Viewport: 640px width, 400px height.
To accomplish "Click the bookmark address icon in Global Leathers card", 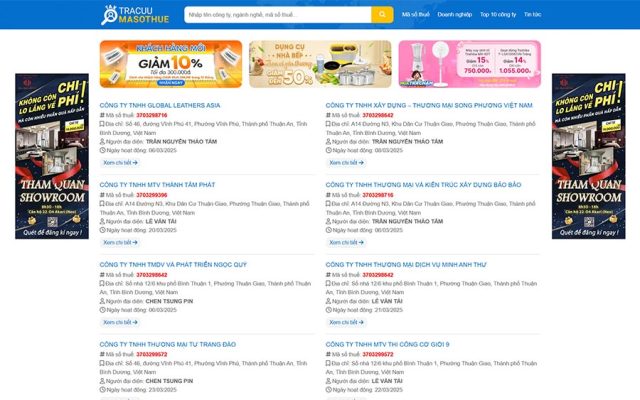I will click(102, 124).
